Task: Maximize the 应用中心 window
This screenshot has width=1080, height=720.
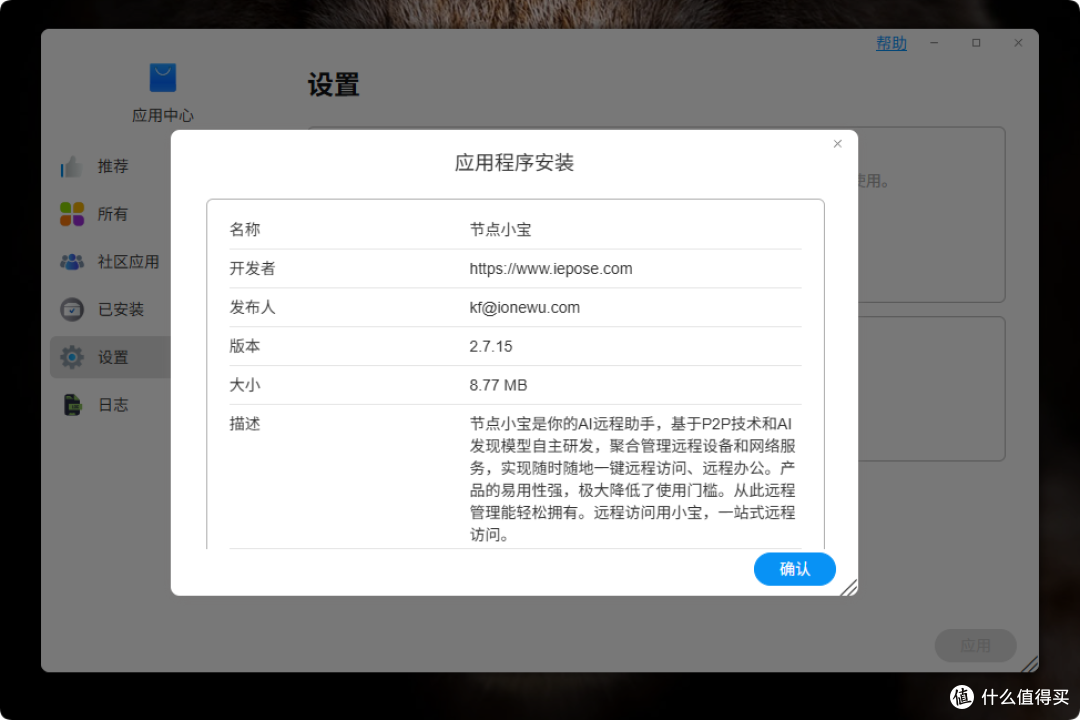Action: (x=976, y=43)
